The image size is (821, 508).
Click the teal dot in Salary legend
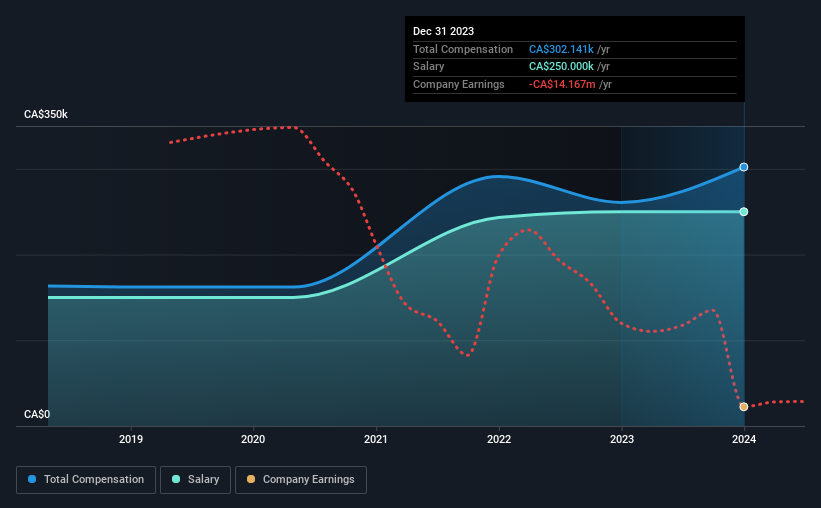pos(176,479)
